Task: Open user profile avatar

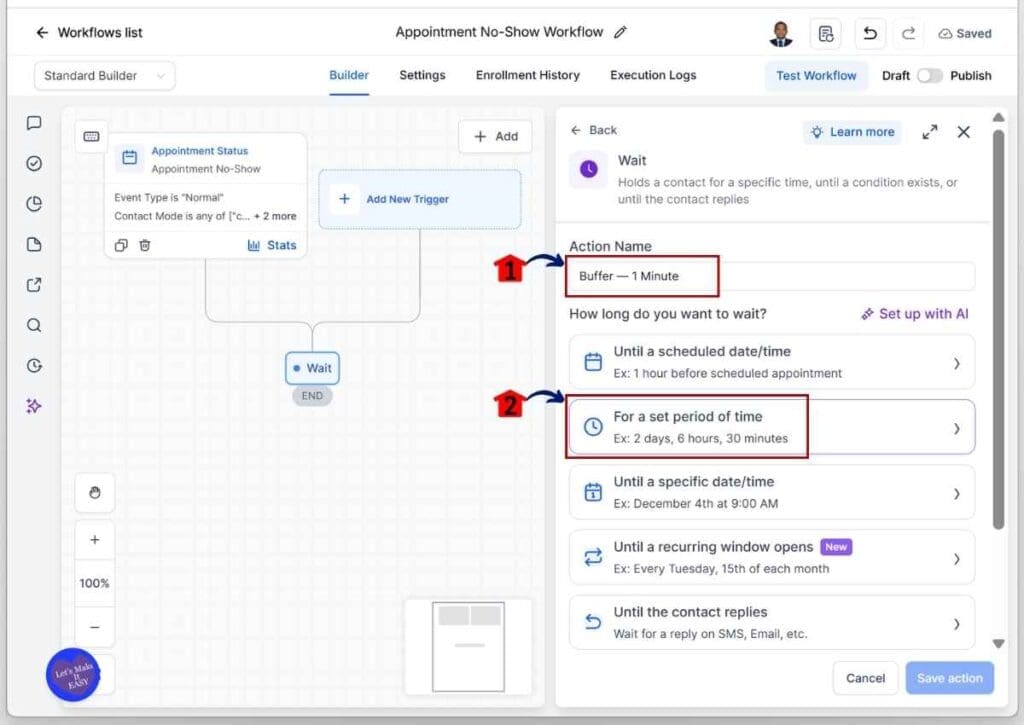Action: click(x=780, y=33)
